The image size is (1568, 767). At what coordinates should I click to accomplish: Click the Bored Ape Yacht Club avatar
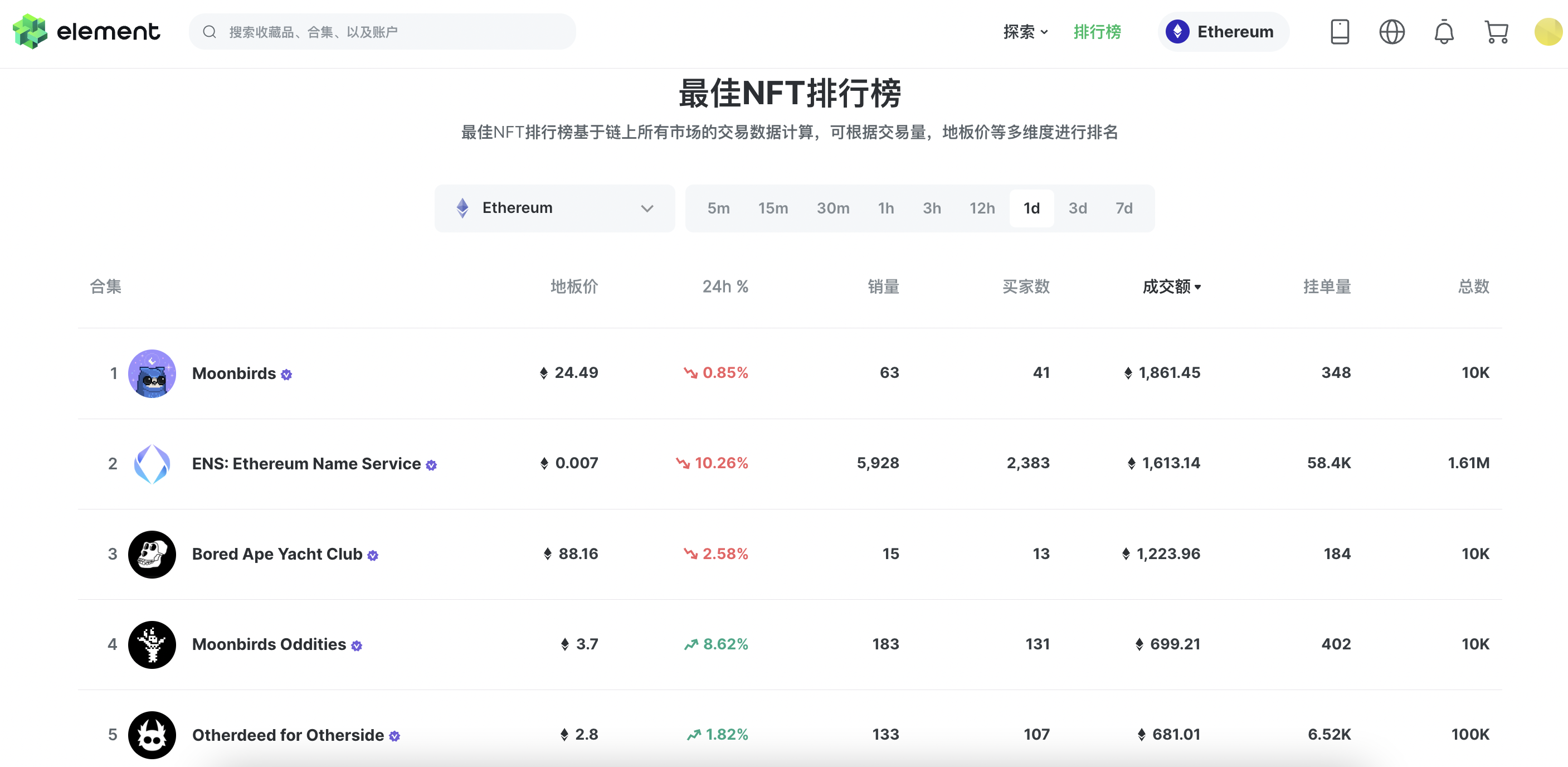coord(152,554)
